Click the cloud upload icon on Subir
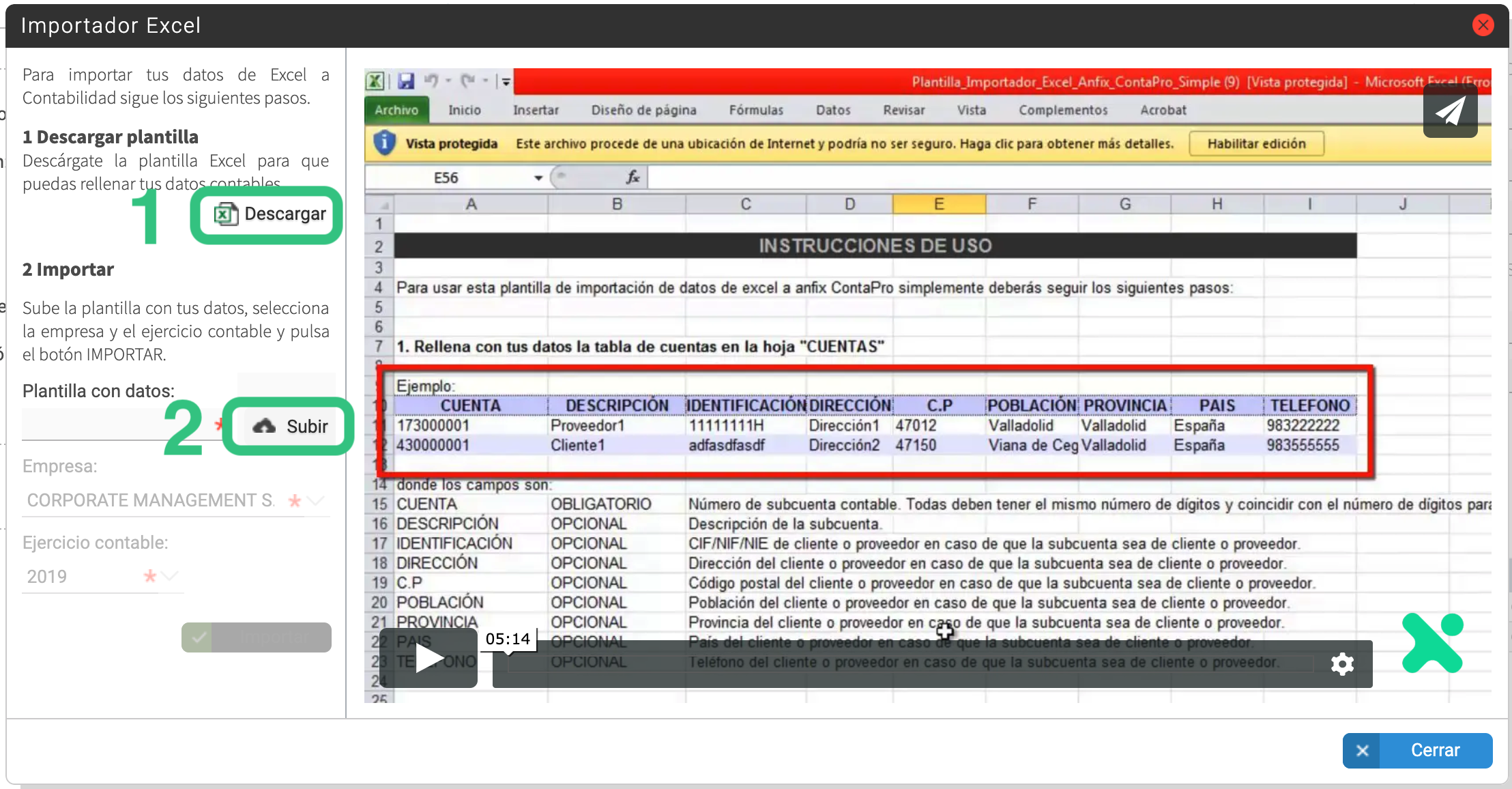1512x789 pixels. 264,427
